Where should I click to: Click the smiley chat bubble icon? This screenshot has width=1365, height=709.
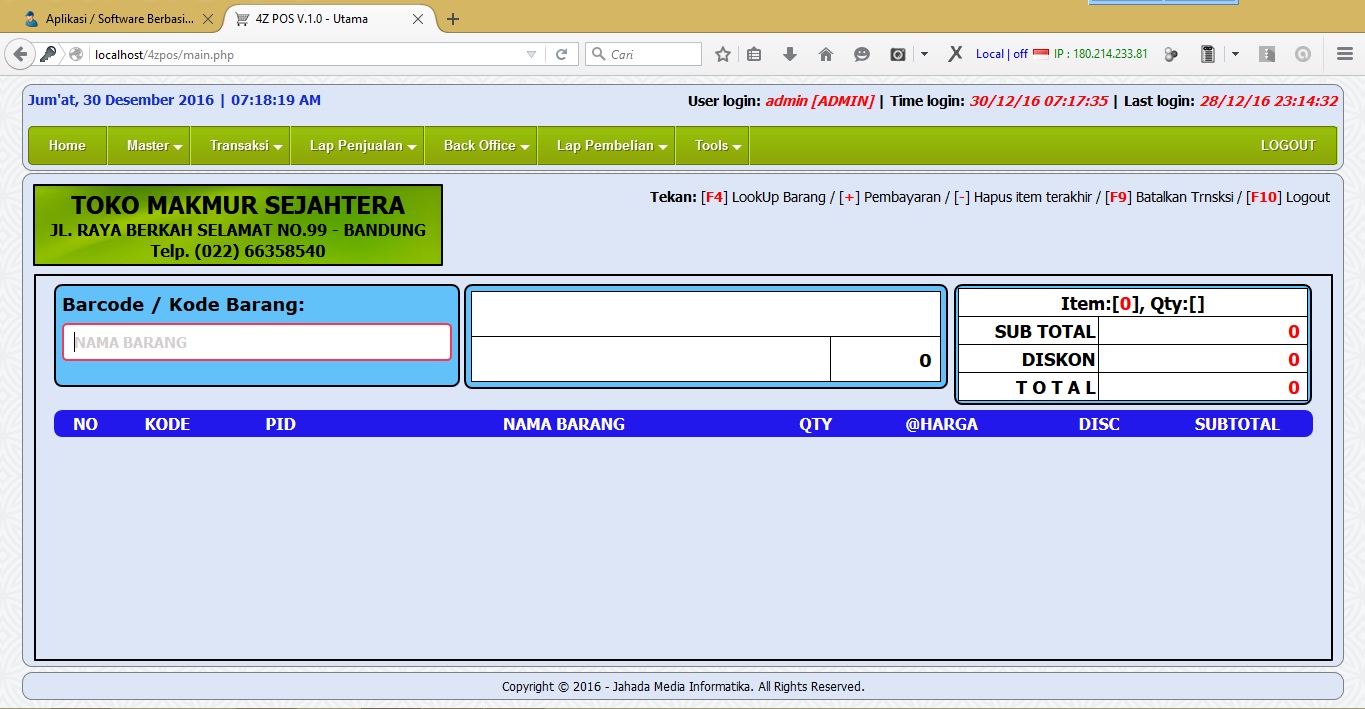(x=861, y=54)
